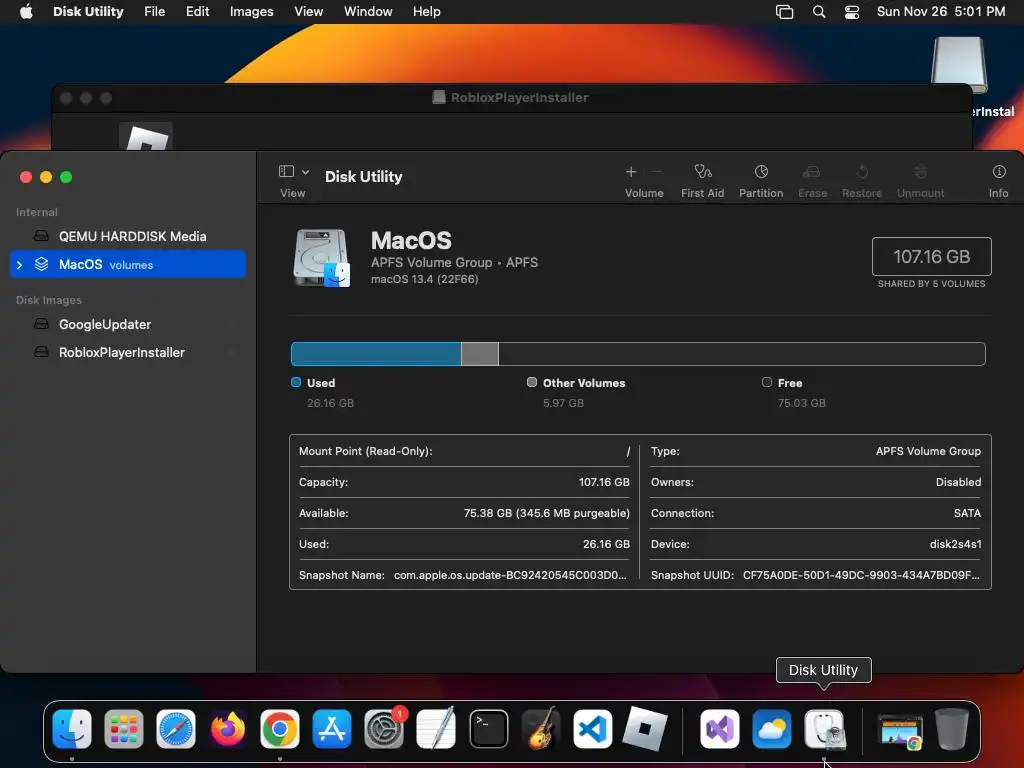Click the MacOS drive icon image

(x=322, y=258)
